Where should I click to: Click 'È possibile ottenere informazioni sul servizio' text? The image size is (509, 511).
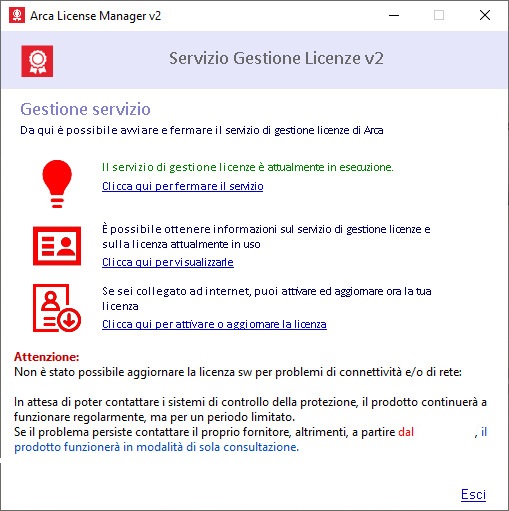point(266,237)
